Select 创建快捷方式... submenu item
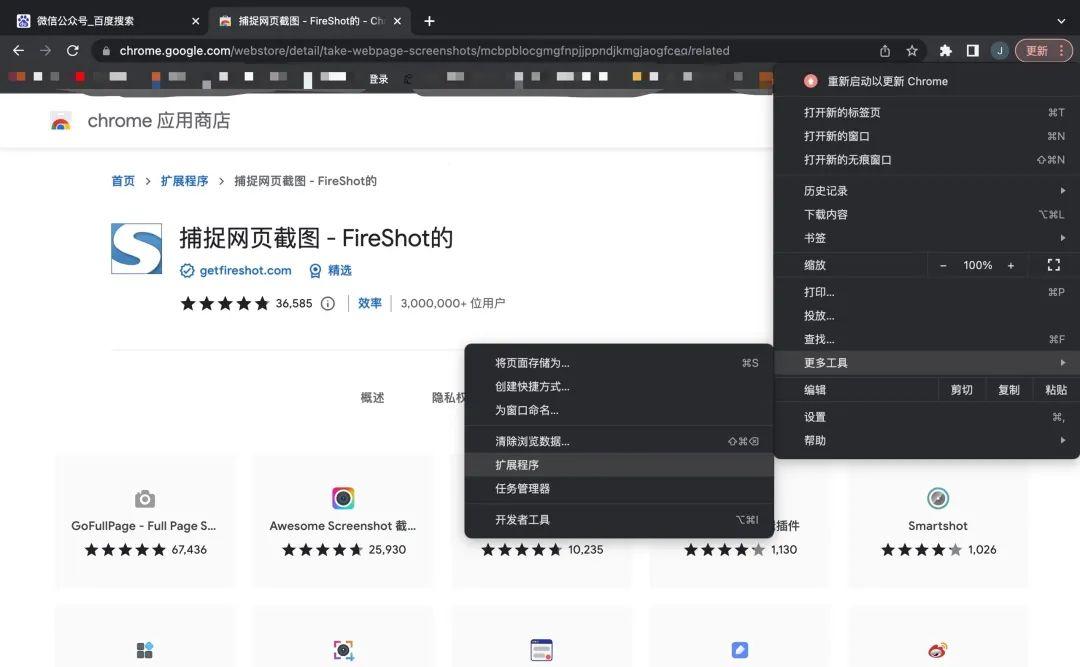This screenshot has height=667, width=1080. click(619, 386)
